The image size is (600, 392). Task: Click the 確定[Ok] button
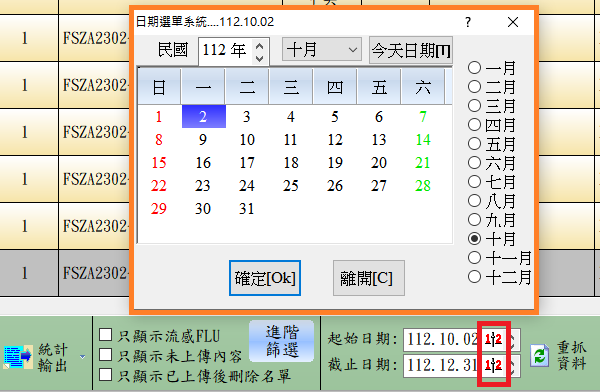pos(265,278)
